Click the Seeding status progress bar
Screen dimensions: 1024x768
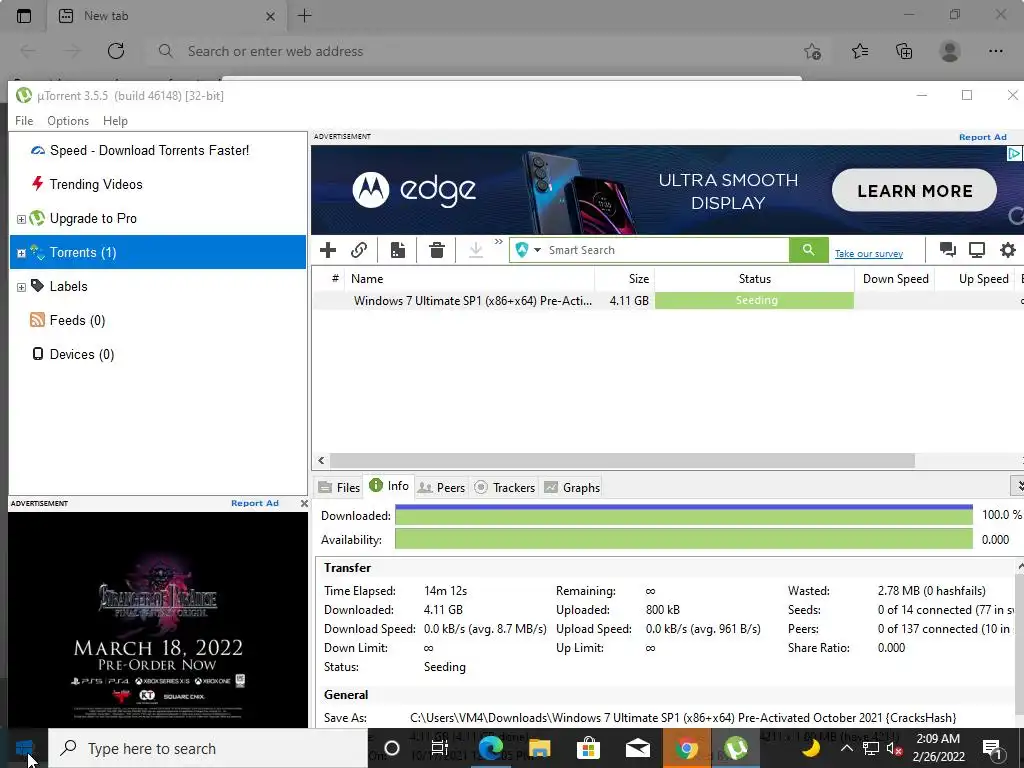tap(754, 300)
